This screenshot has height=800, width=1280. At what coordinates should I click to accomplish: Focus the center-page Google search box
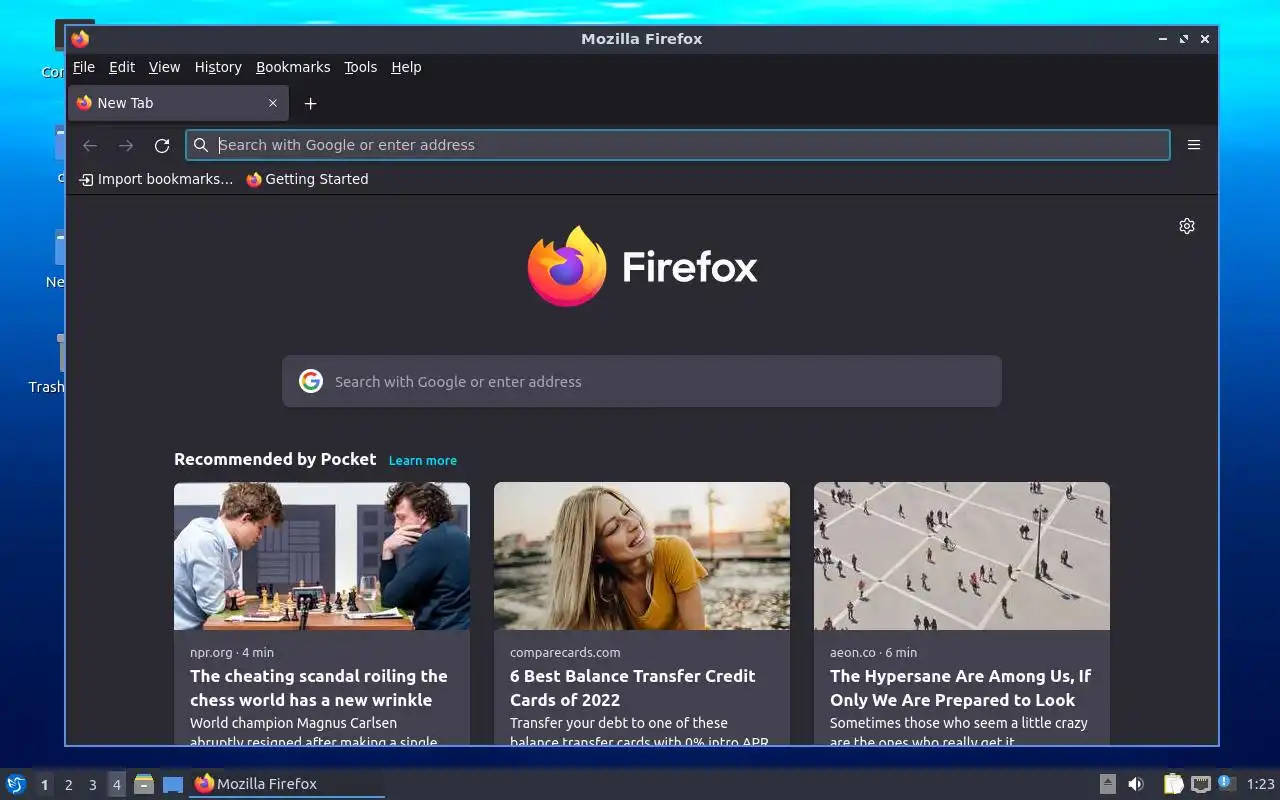click(x=642, y=381)
